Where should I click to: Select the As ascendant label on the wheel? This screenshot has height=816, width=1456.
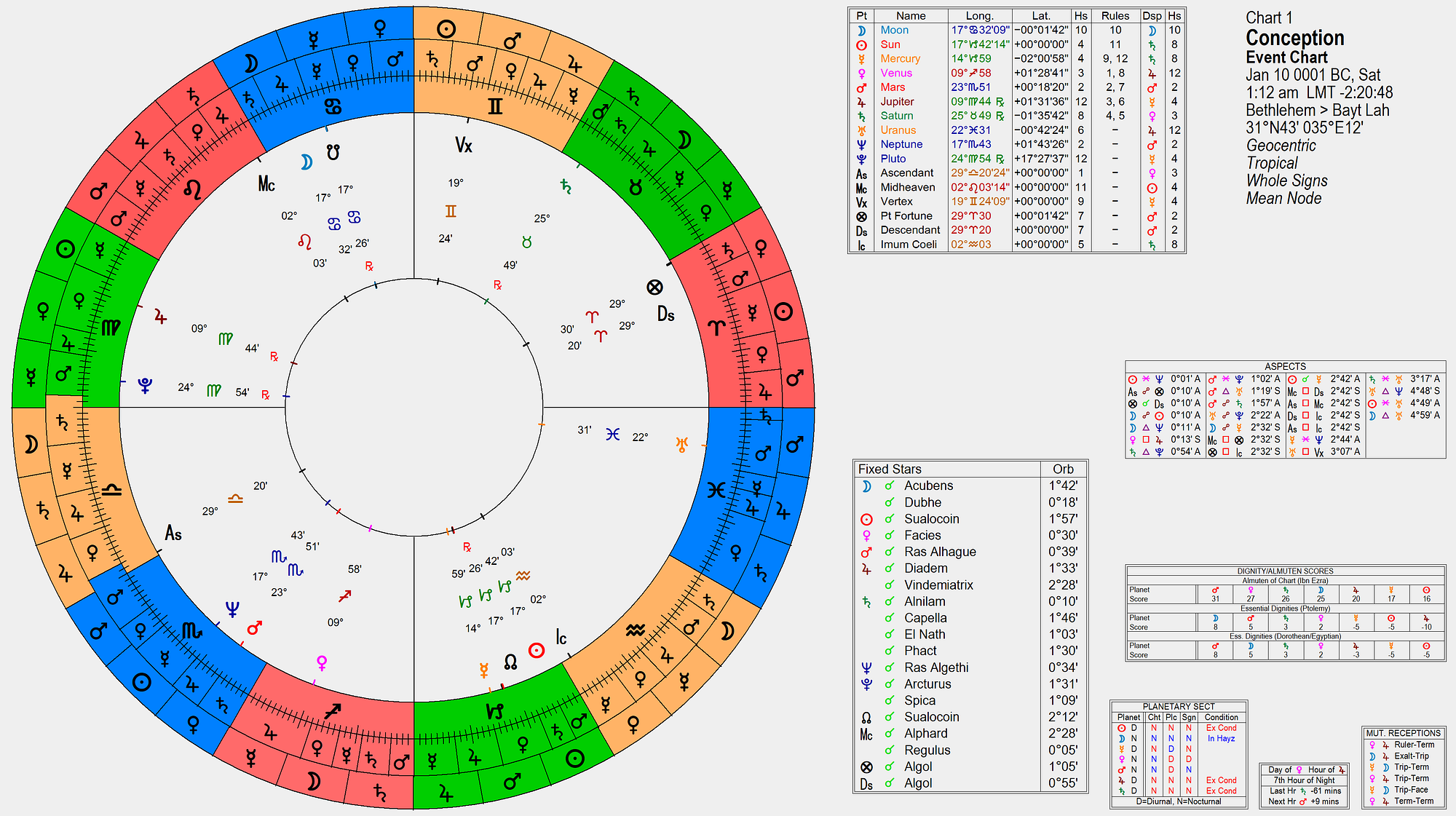(x=173, y=534)
